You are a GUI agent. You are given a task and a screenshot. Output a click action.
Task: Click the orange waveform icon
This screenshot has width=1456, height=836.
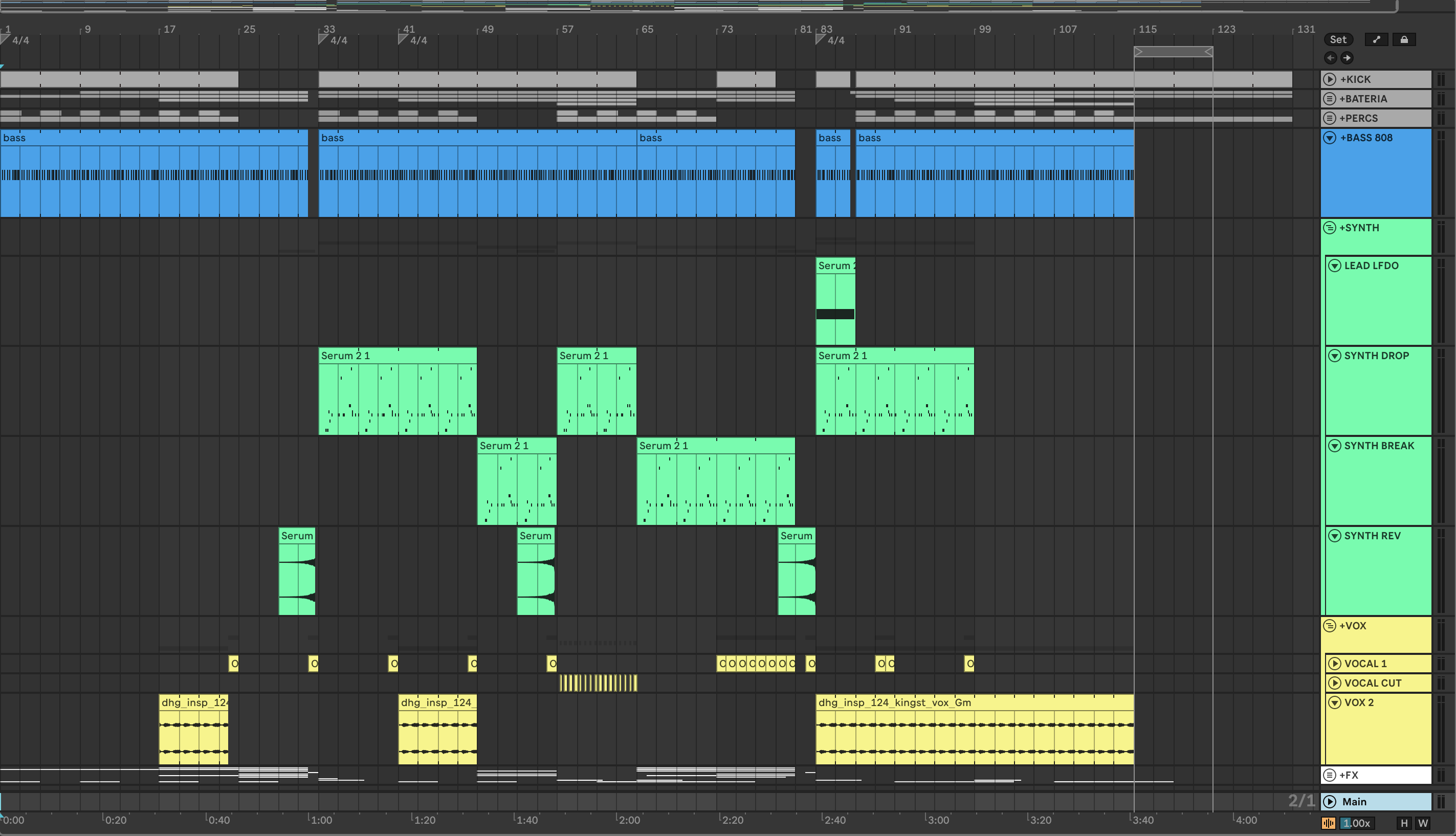point(1329,823)
